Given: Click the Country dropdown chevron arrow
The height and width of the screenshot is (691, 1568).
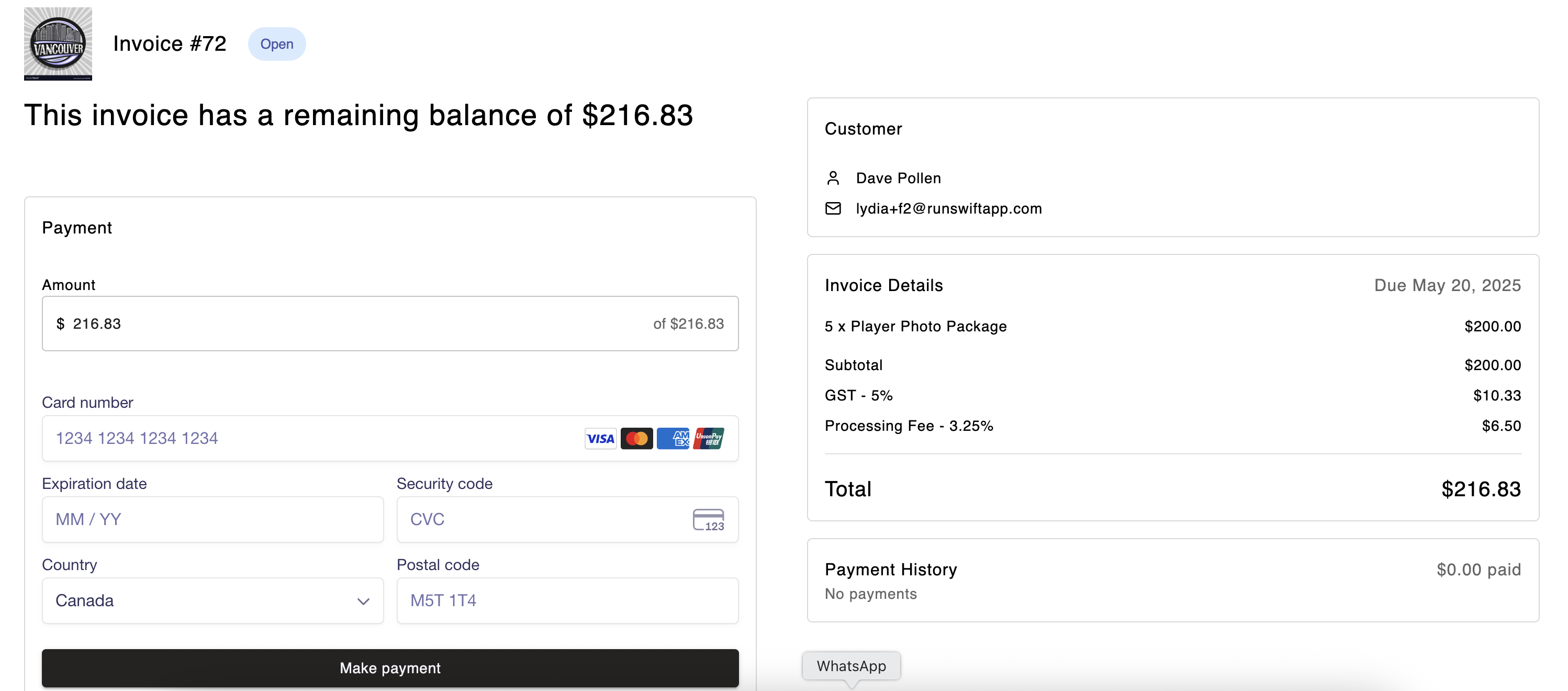Looking at the screenshot, I should [363, 601].
